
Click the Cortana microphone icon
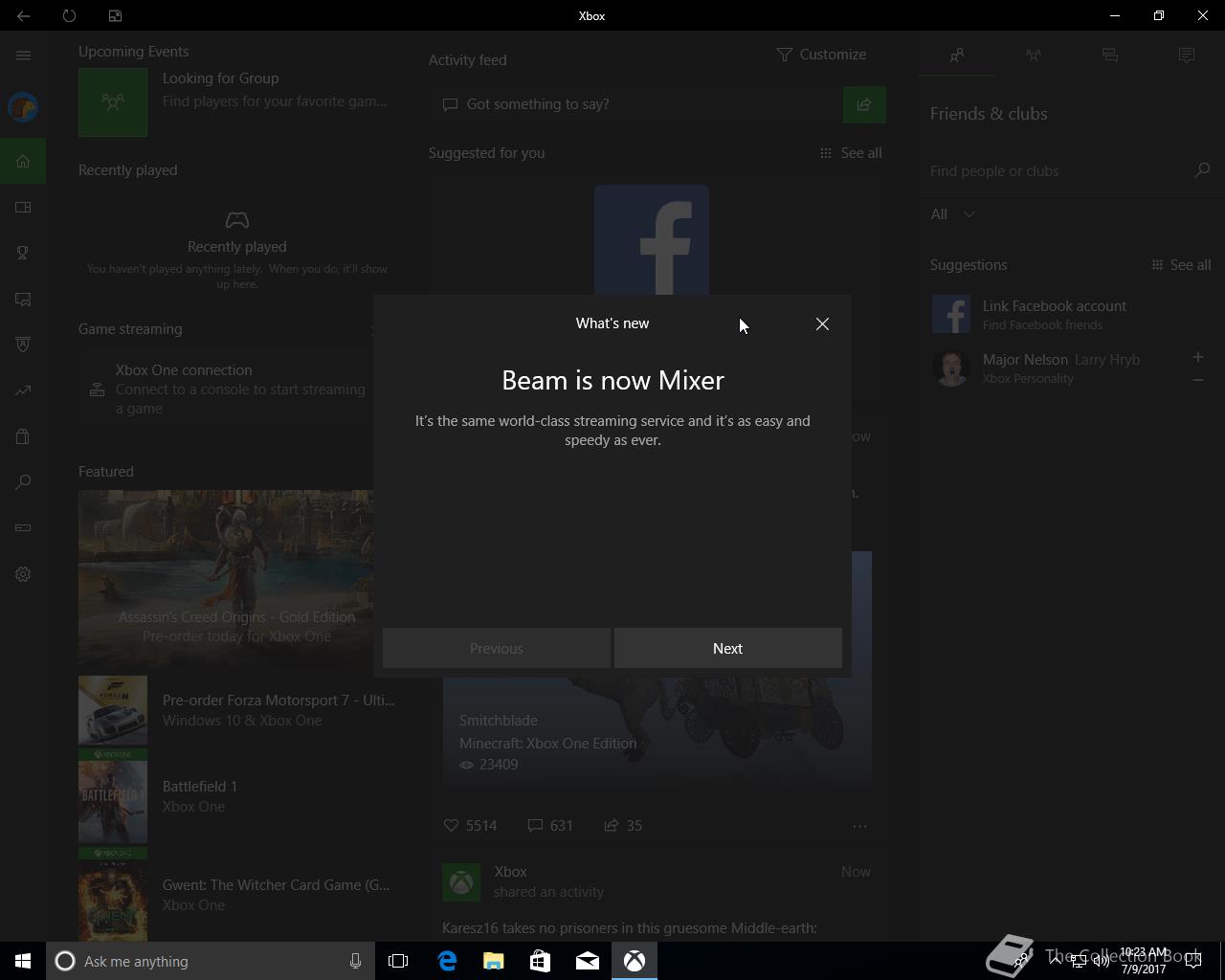tap(355, 961)
